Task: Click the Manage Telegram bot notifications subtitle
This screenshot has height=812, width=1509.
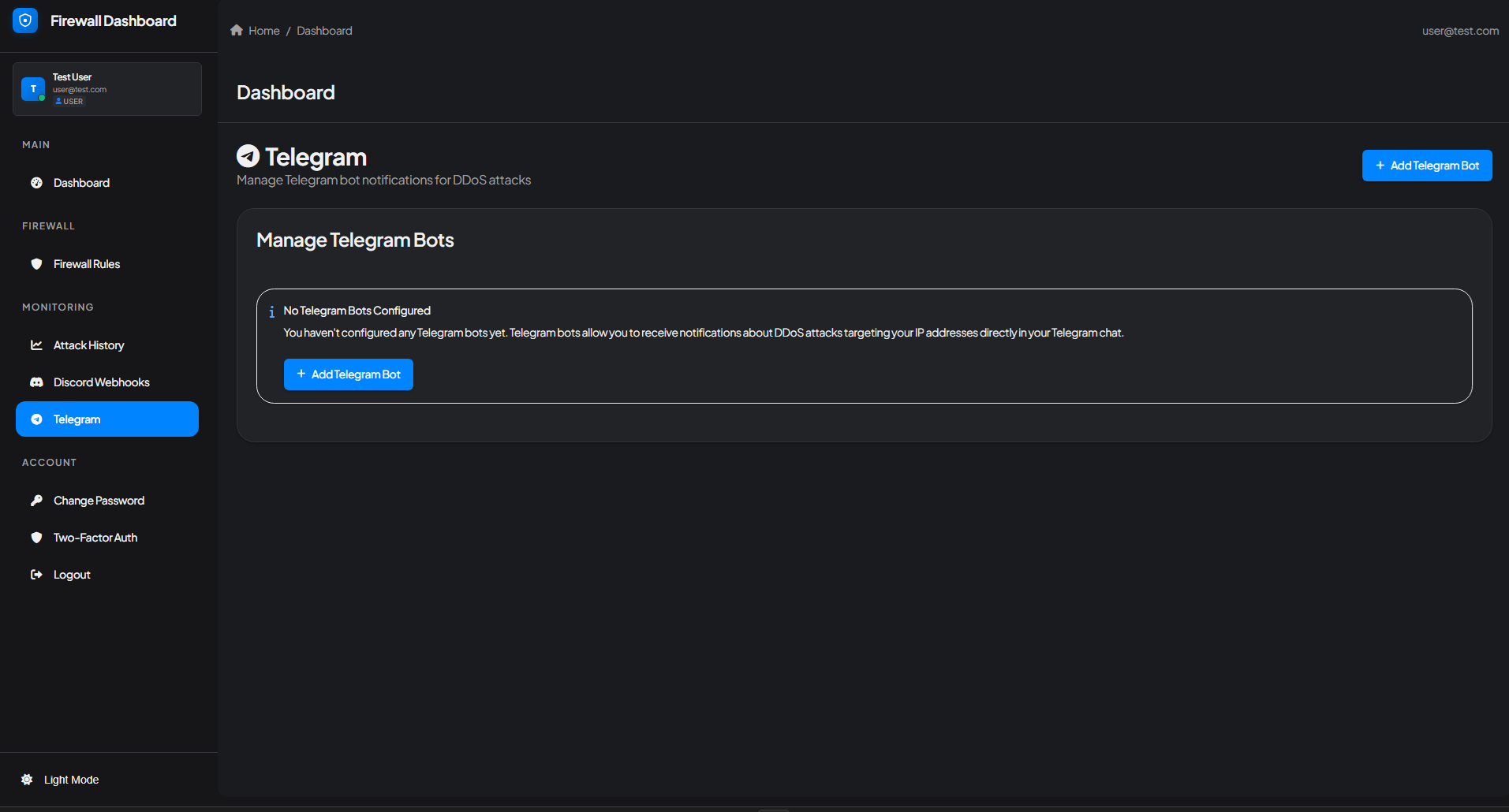Action: 383,181
